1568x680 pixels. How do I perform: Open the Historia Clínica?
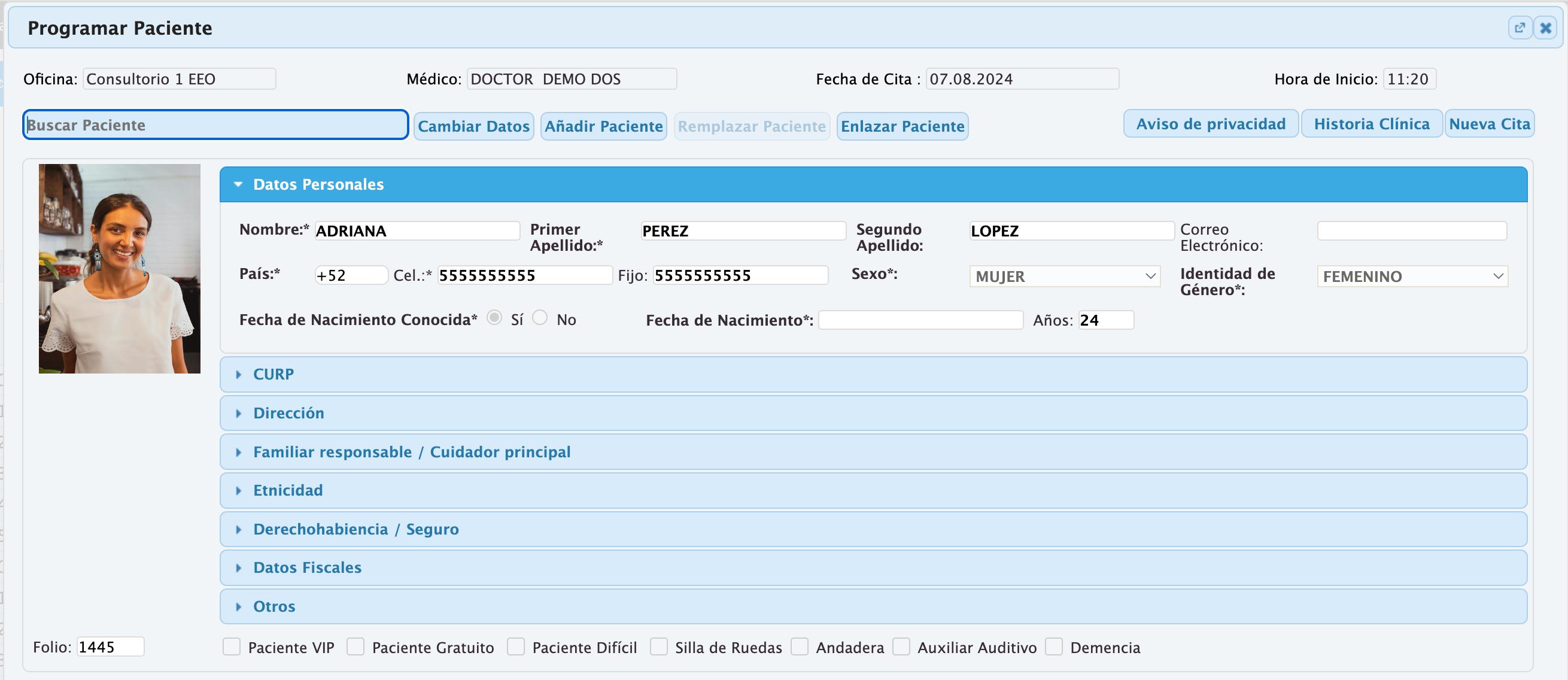[1371, 123]
